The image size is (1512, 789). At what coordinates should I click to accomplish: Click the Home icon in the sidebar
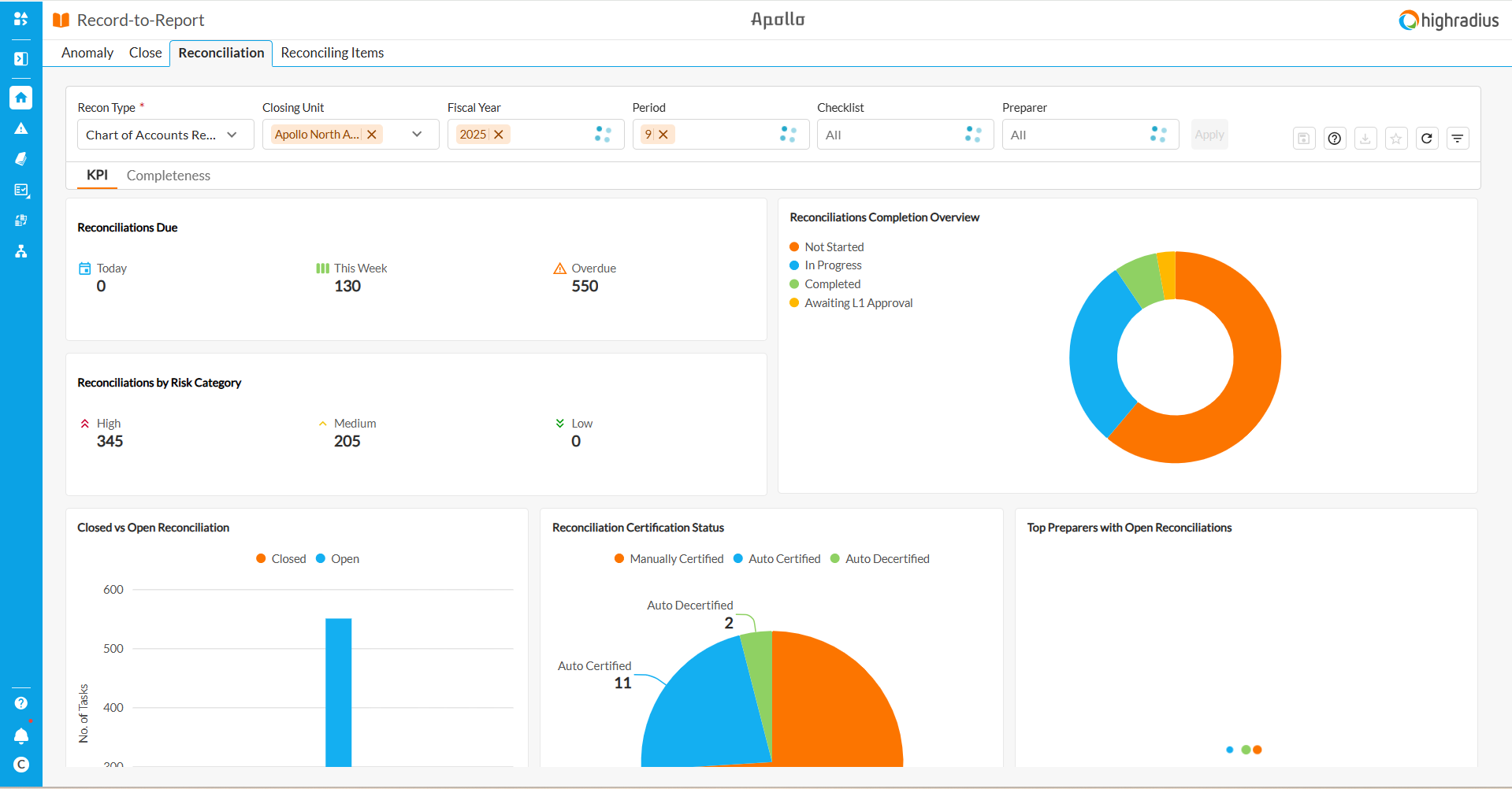coord(21,98)
